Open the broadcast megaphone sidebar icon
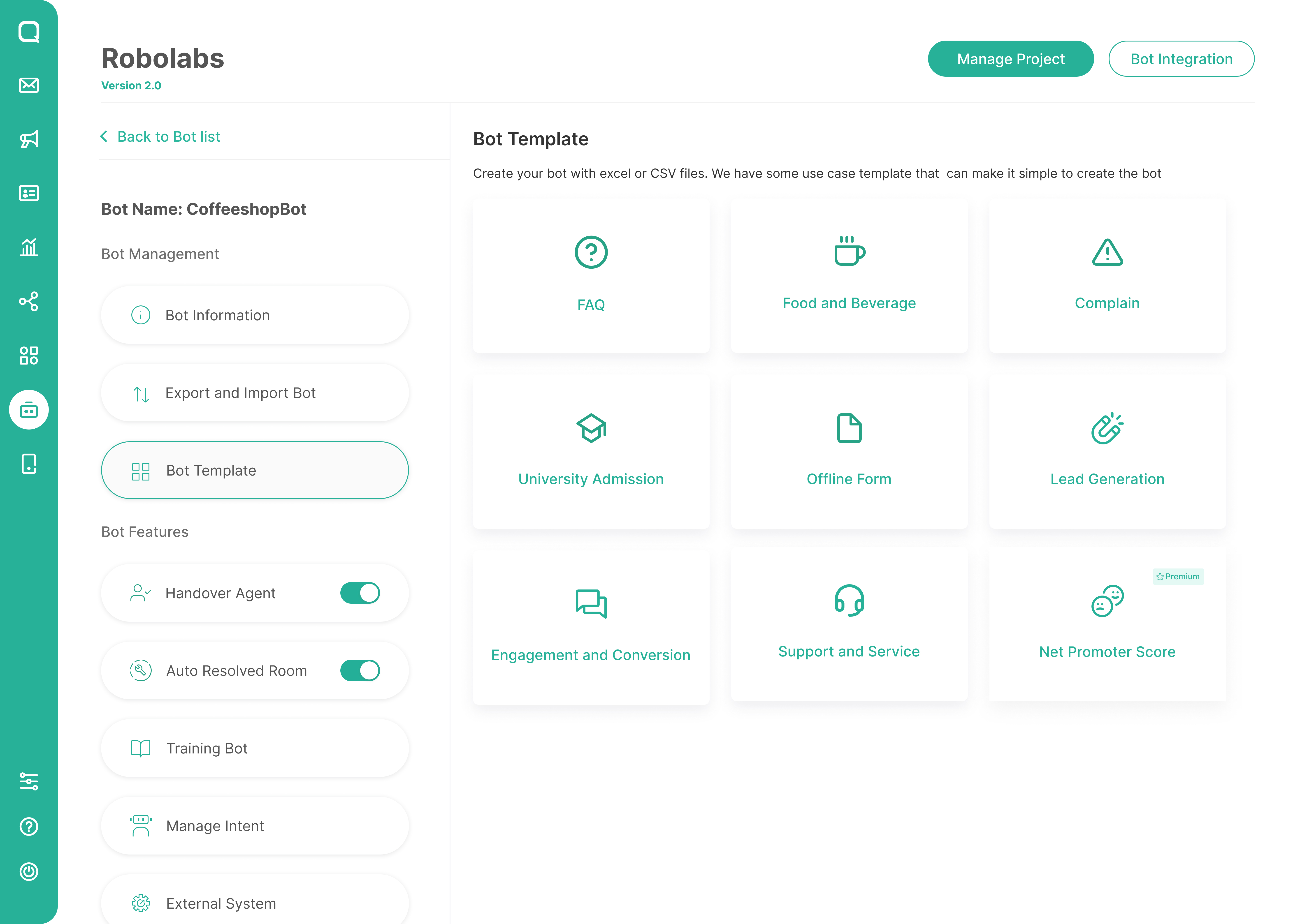The image size is (1300, 924). (x=28, y=139)
